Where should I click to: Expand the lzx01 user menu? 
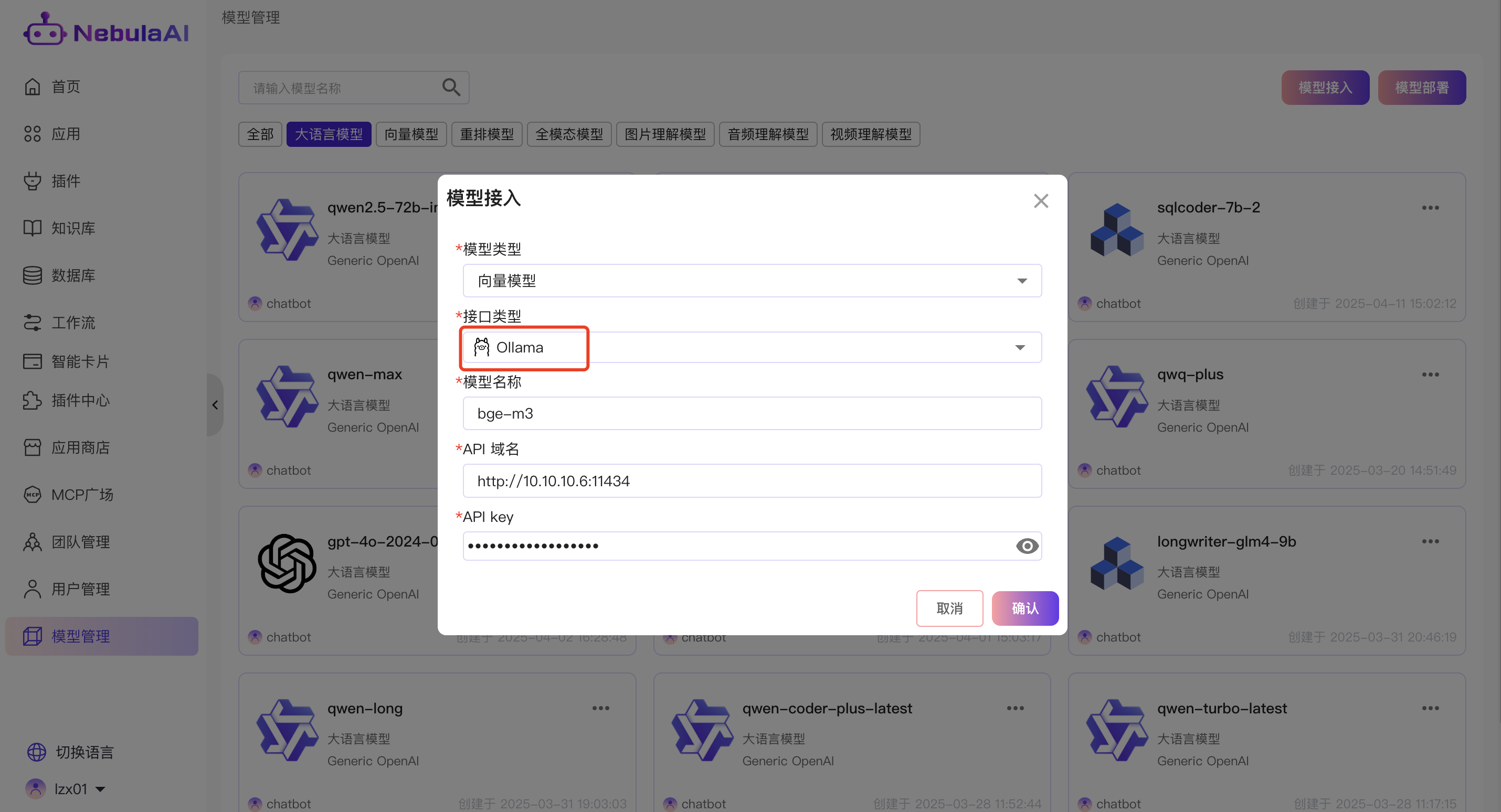point(100,789)
